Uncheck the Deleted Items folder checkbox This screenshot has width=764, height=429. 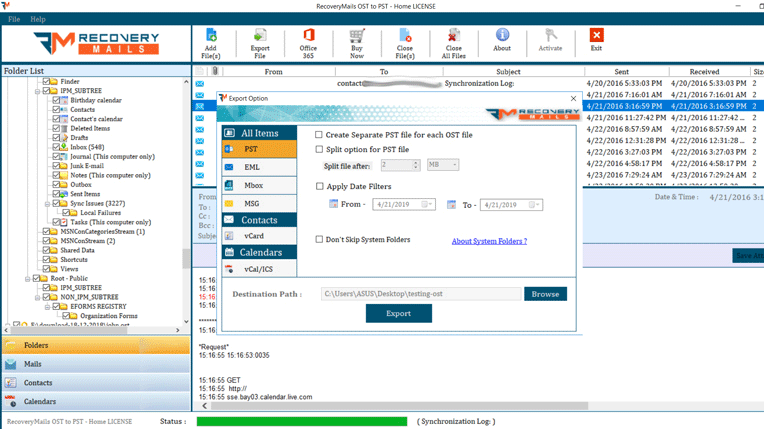[56, 128]
